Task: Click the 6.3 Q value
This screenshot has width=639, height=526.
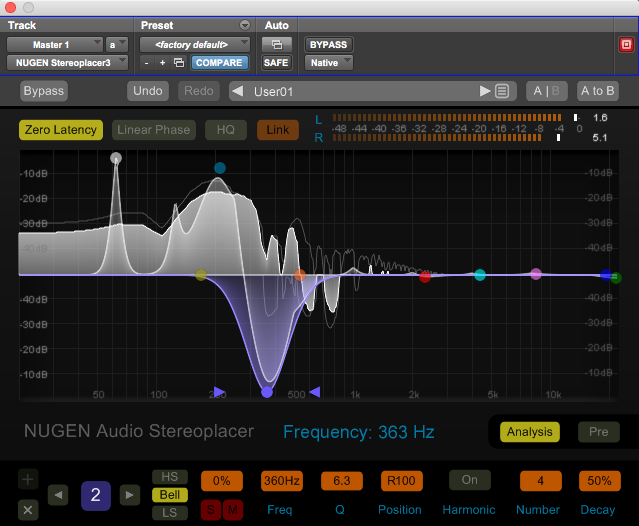Action: 342,481
